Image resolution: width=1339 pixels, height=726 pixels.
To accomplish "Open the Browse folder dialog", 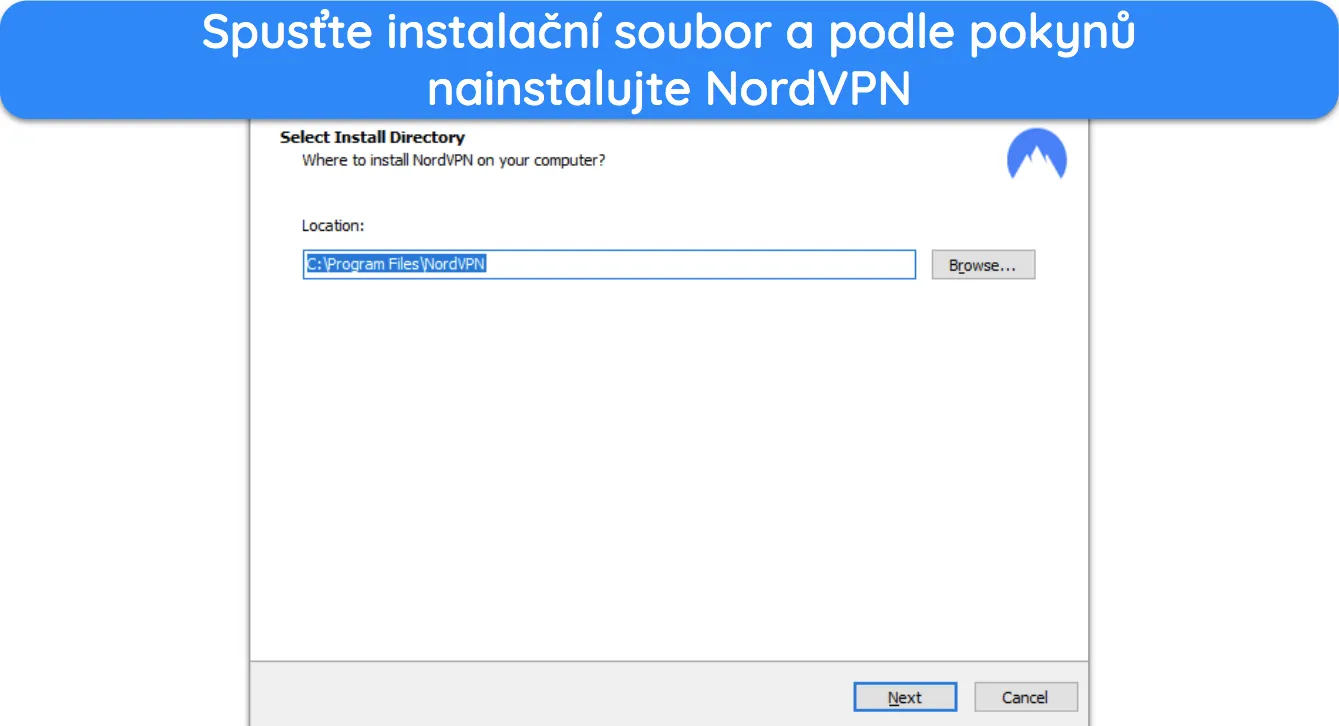I will coord(983,265).
